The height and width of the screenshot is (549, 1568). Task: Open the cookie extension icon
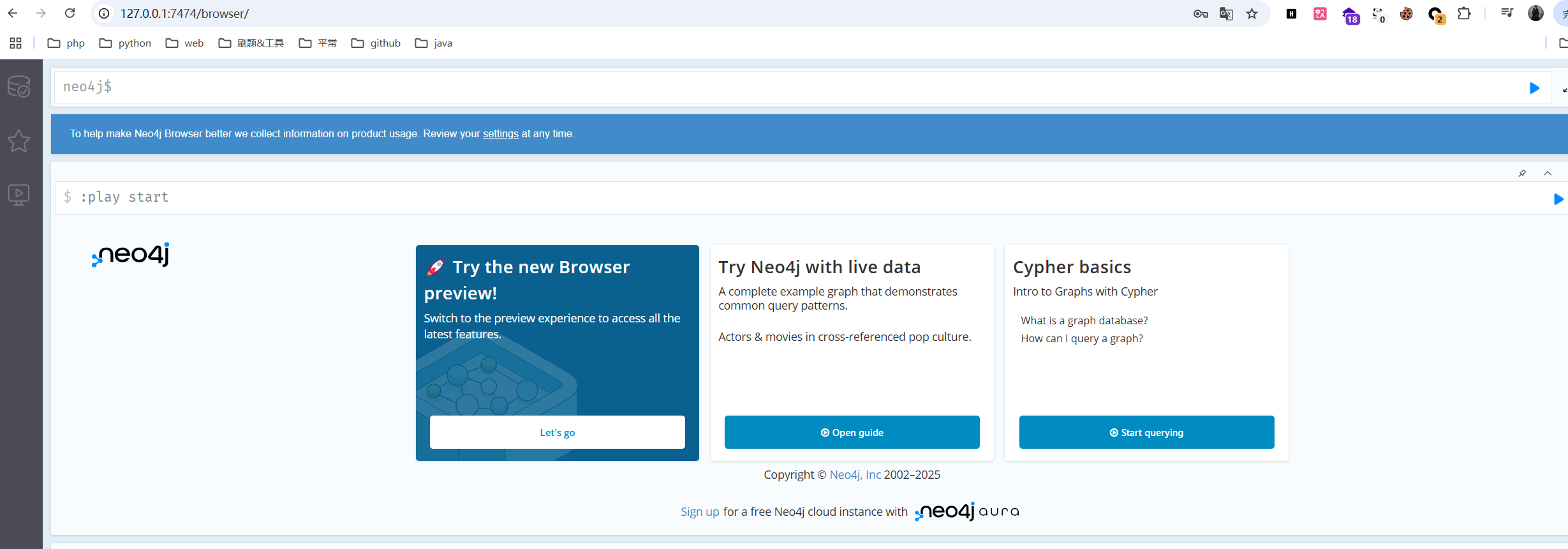1406,13
